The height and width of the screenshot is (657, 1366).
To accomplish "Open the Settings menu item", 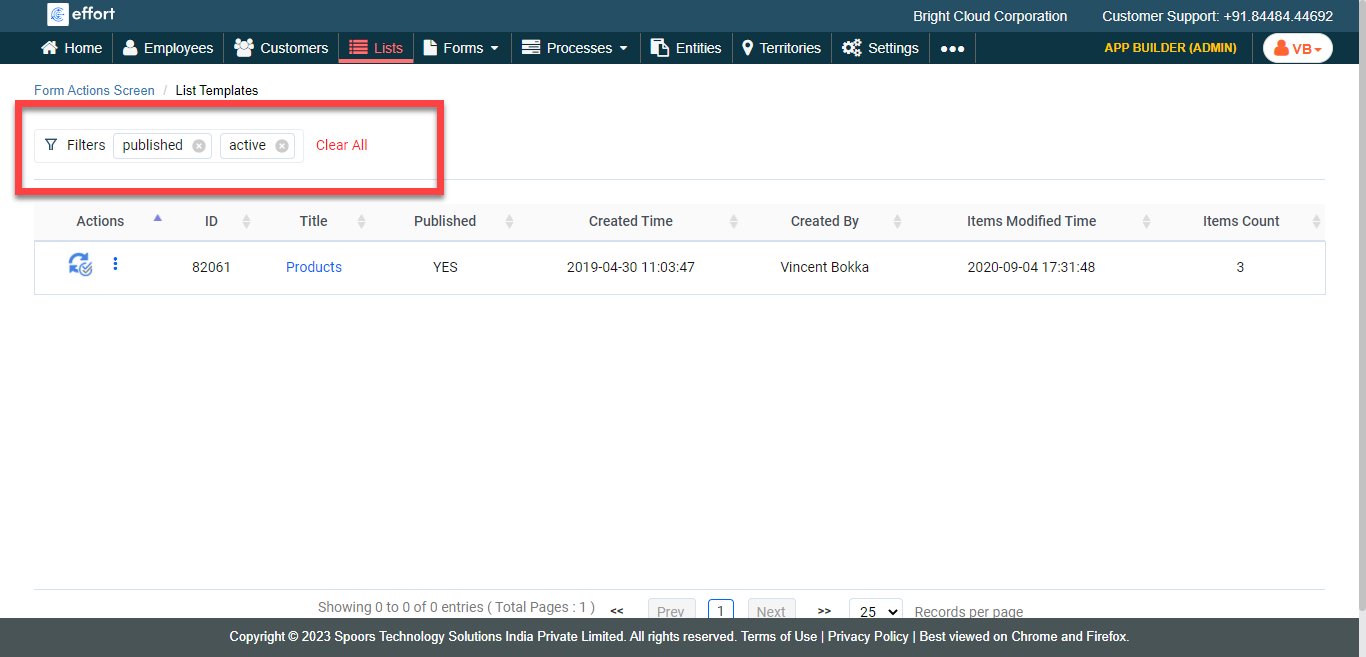I will pos(880,48).
